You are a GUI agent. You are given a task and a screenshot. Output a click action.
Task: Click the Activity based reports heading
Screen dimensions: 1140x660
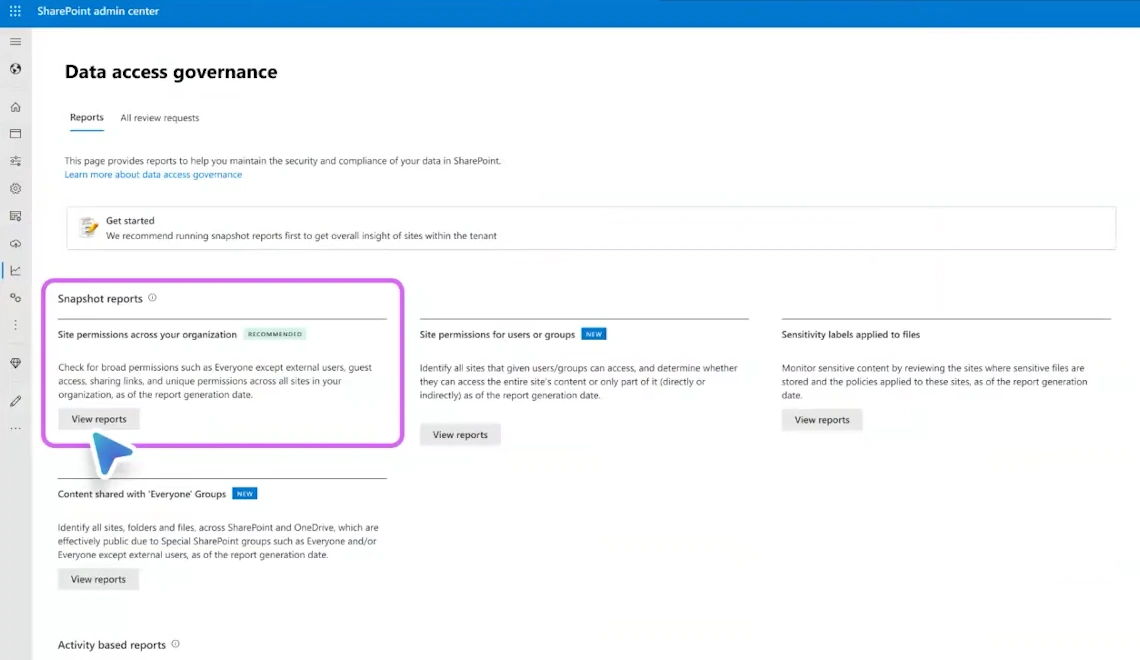[x=112, y=645]
